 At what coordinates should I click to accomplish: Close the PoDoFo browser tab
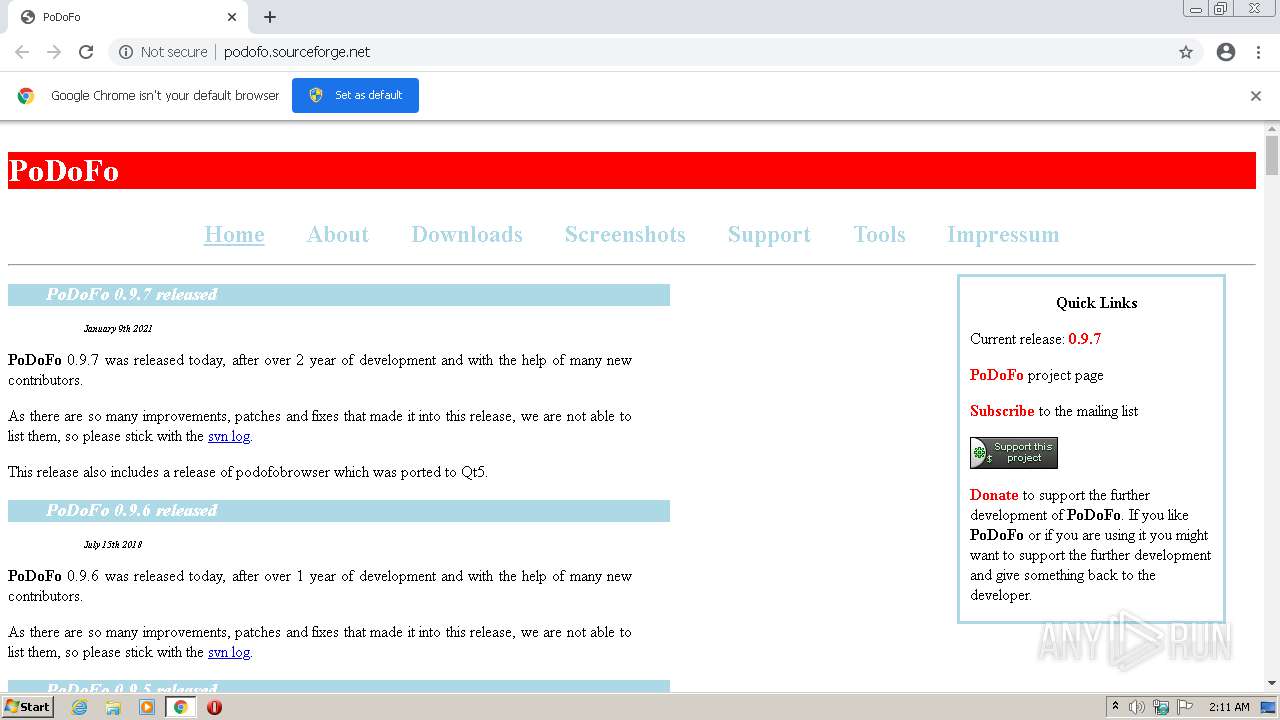(x=232, y=17)
